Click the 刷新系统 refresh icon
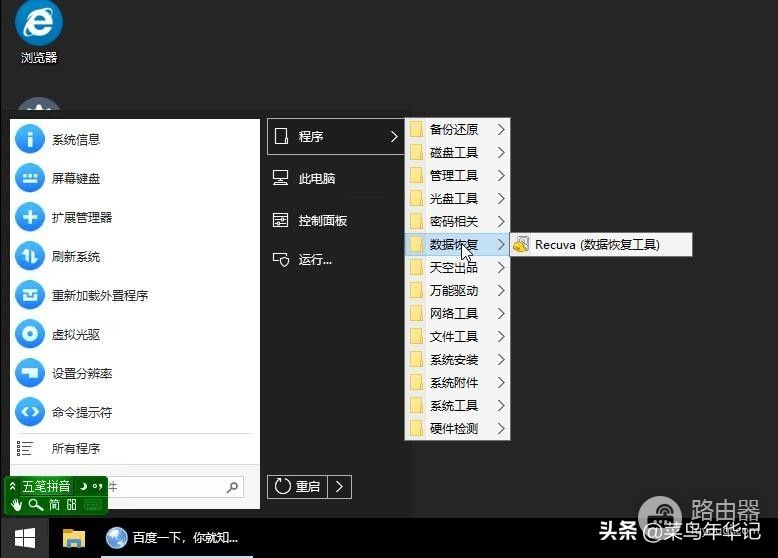This screenshot has width=778, height=558. click(30, 257)
